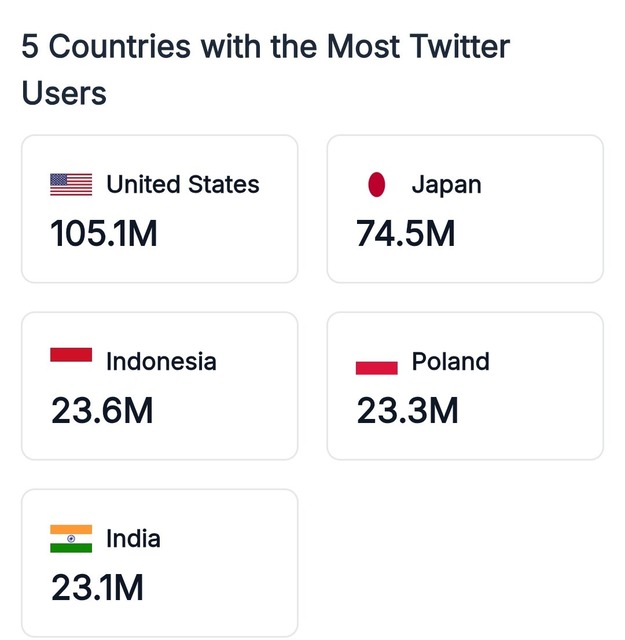Select the Poland country label
The image size is (625, 640).
pyautogui.click(x=451, y=361)
